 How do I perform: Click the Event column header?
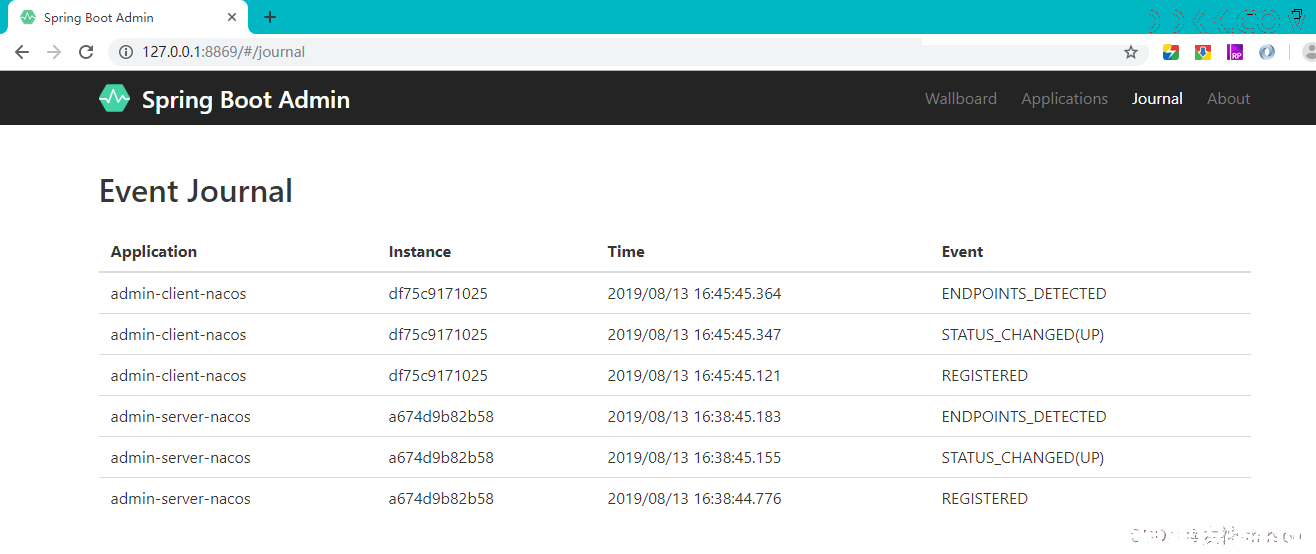962,252
